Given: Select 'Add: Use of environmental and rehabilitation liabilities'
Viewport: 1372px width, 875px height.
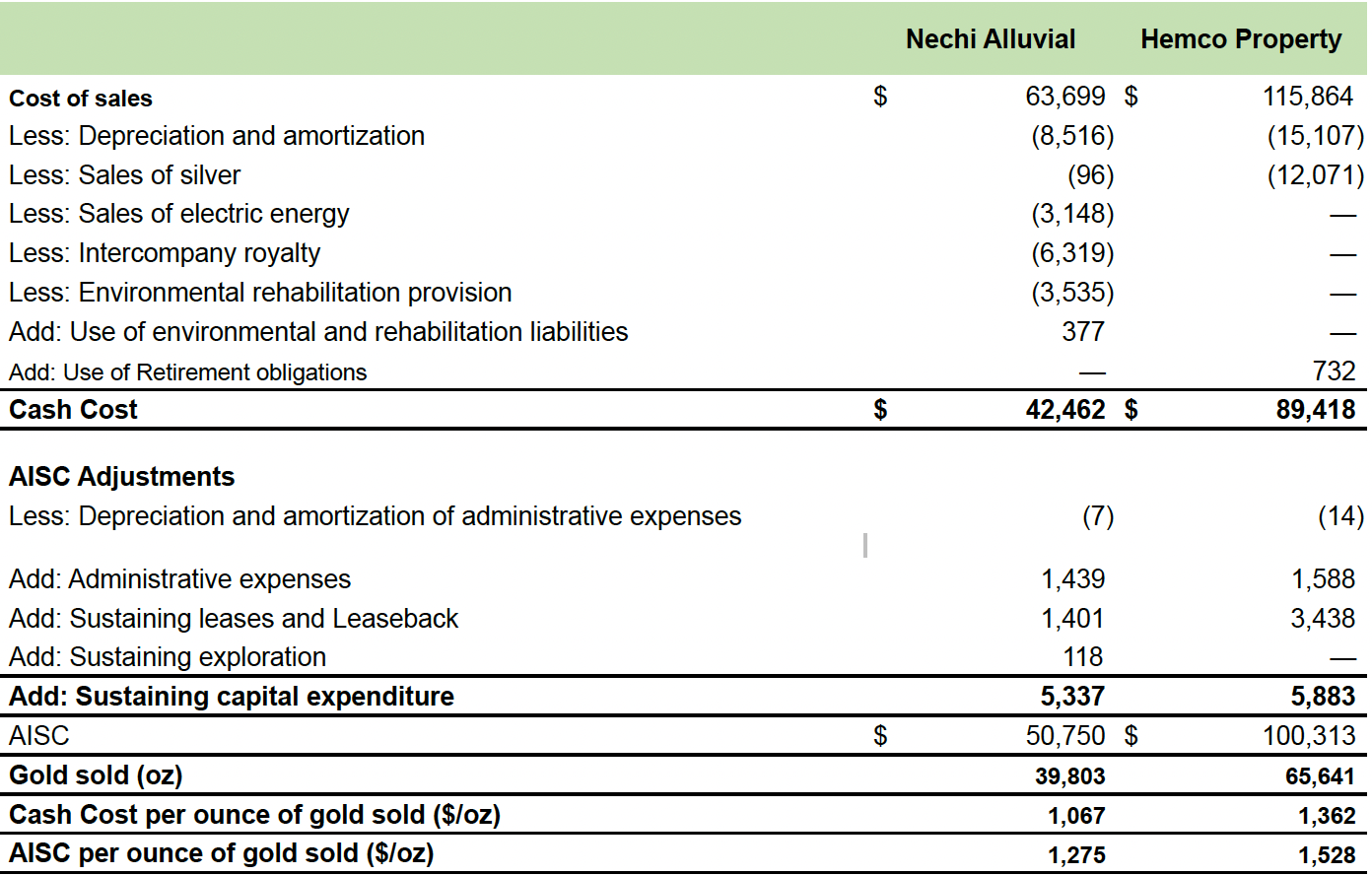Looking at the screenshot, I should click(x=318, y=332).
